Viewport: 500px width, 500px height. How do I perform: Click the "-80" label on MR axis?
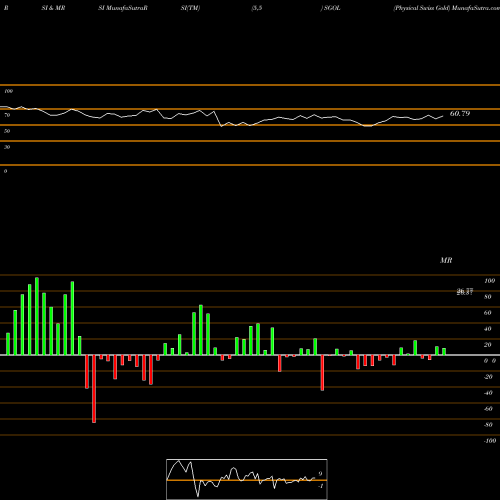488,425
